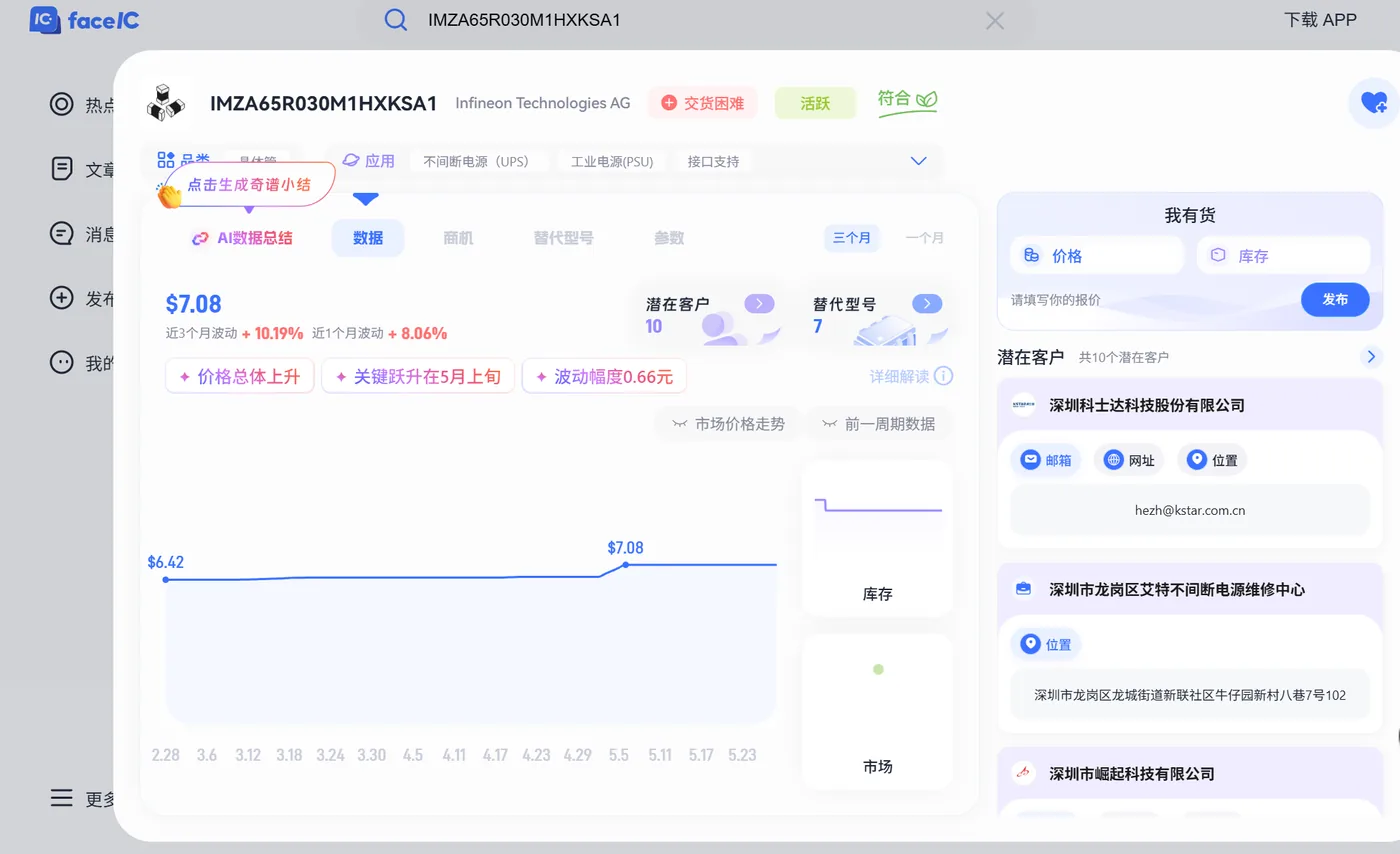The width and height of the screenshot is (1400, 854).
Task: Select the 一个月 time range
Action: coord(925,238)
